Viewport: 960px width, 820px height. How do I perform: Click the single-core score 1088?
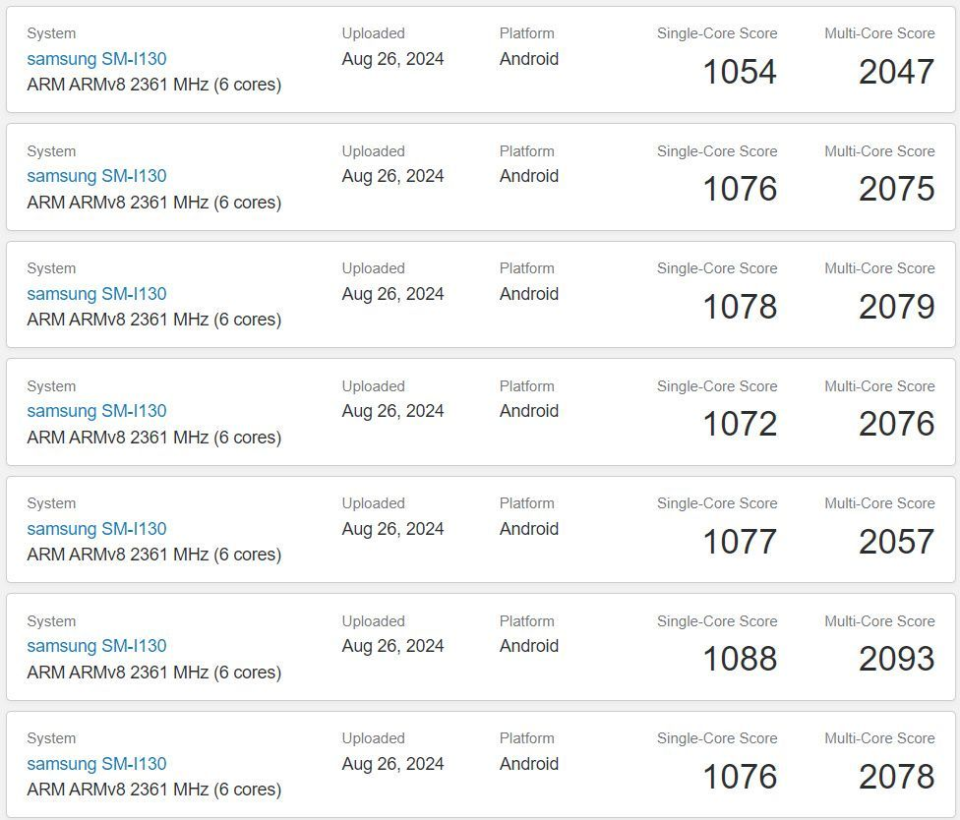coord(739,659)
